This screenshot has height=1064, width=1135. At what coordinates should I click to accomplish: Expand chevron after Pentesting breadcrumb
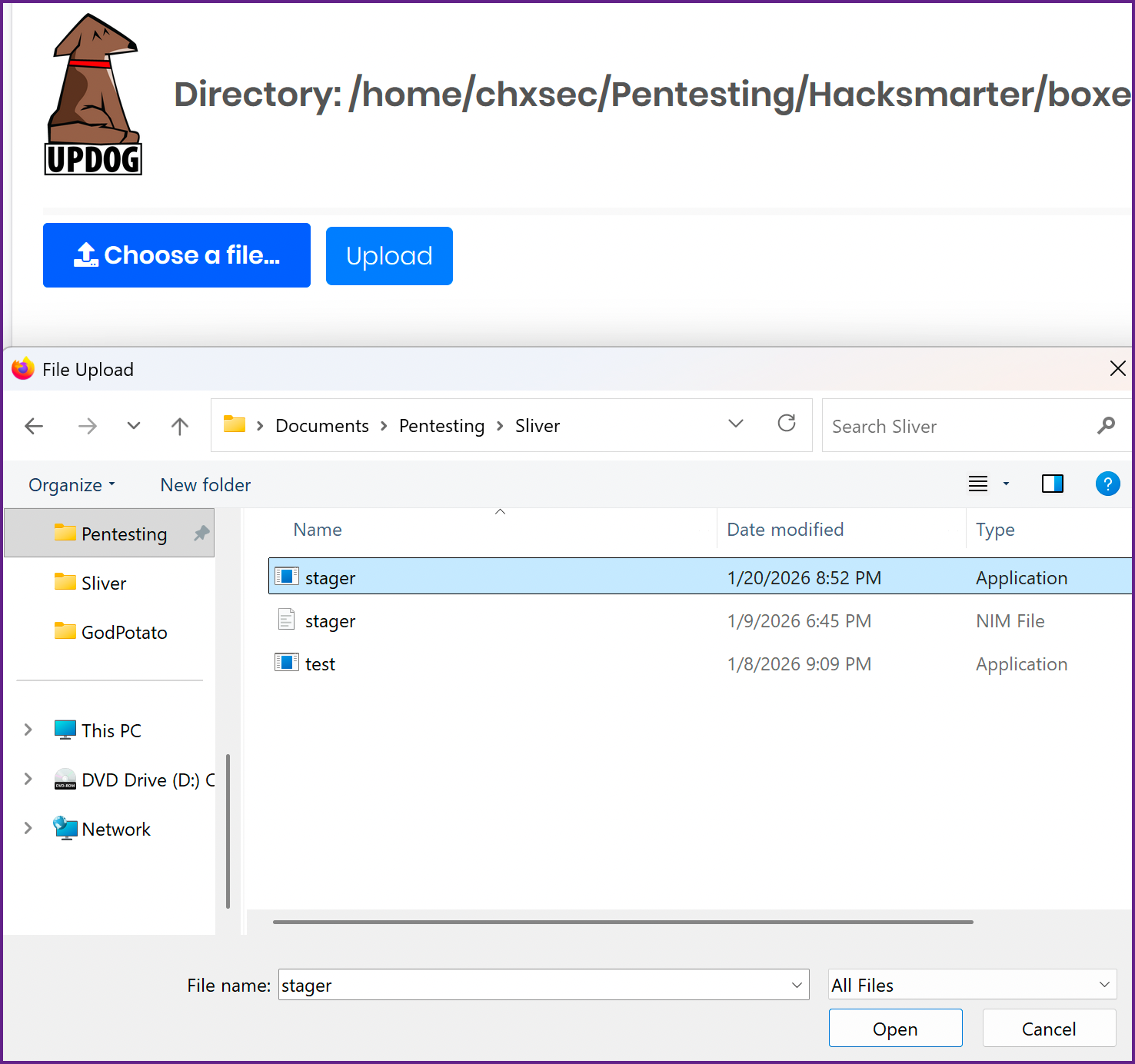pos(500,426)
